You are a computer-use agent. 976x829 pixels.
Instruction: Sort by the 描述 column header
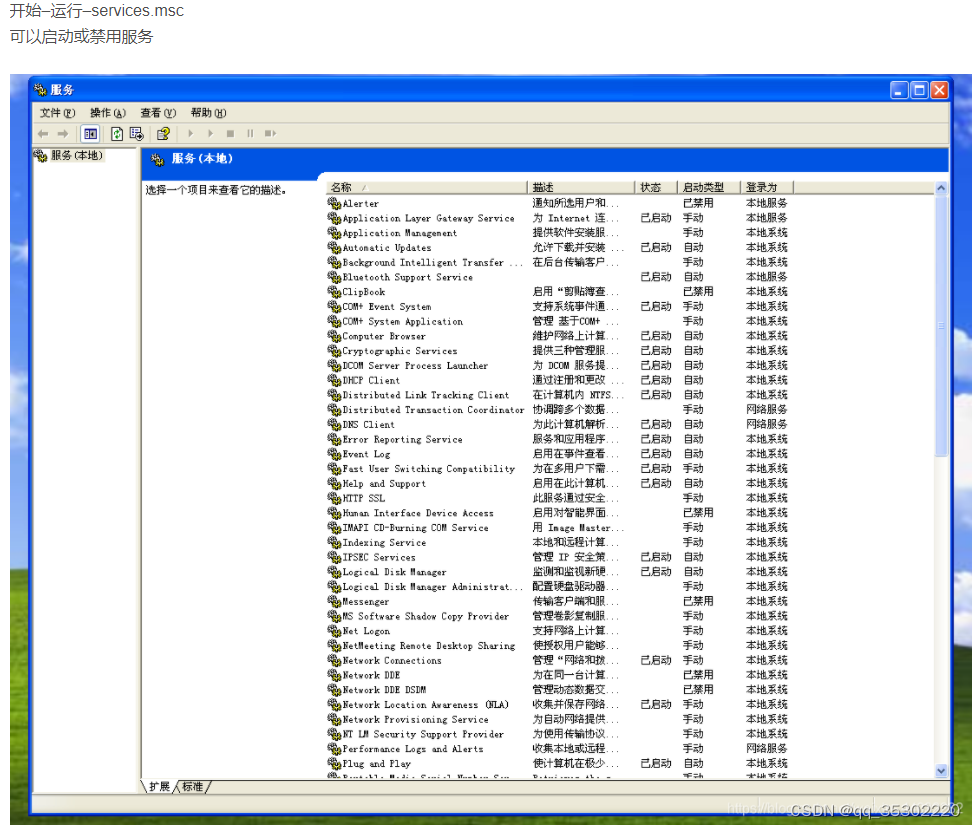[581, 187]
